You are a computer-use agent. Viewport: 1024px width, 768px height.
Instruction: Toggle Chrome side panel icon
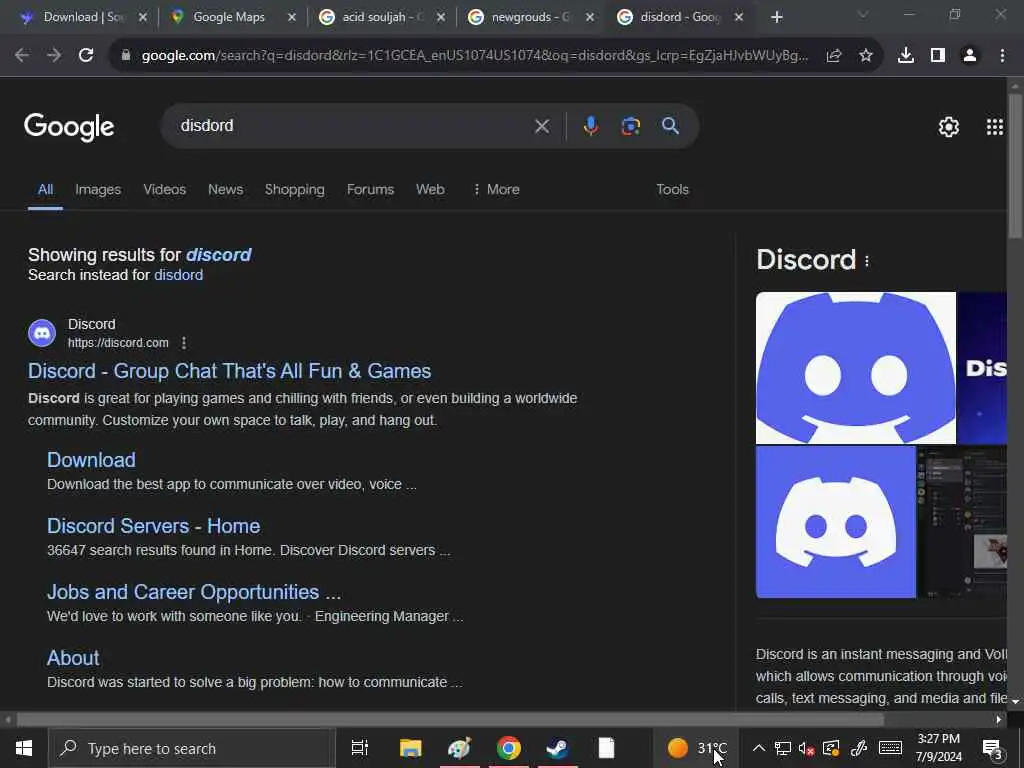tap(938, 56)
